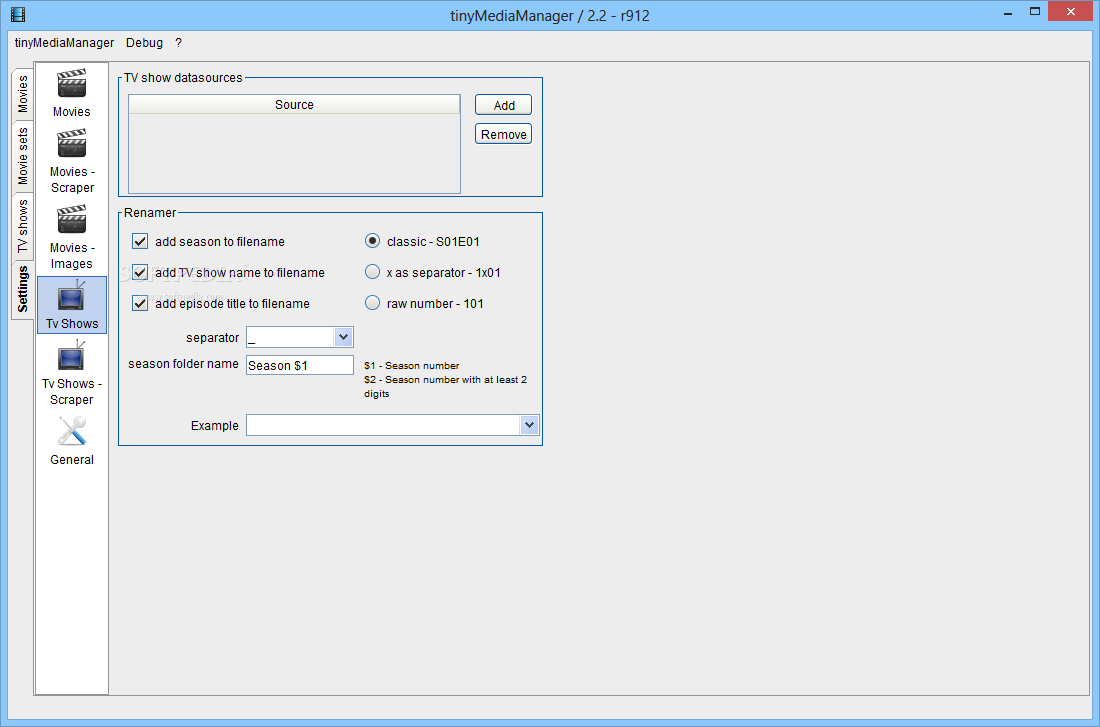Switch to the Movies vertical tab
Screen dimensions: 1100x727
pos(22,94)
